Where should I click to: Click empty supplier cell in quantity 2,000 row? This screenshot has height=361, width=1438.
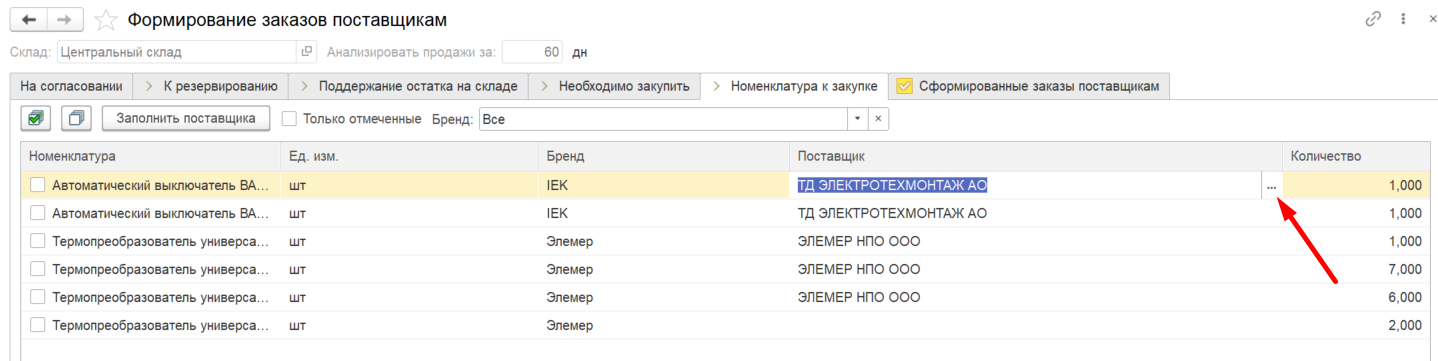coord(1035,325)
